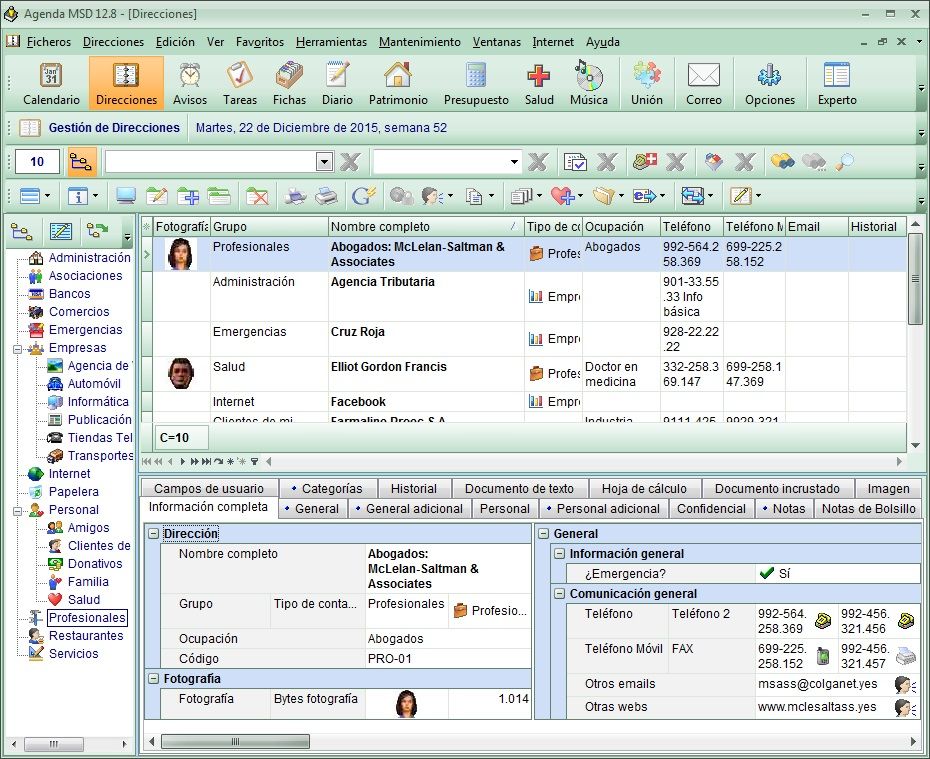Screen dimensions: 930x759
Task: Open the Presupuesto calculator module
Action: pos(476,83)
